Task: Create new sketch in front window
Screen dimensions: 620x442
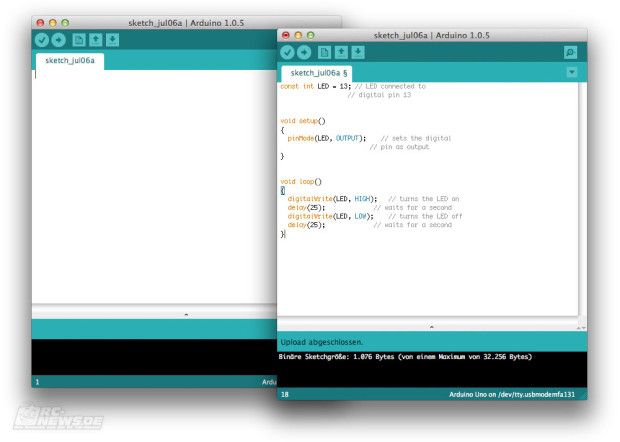Action: [x=324, y=52]
